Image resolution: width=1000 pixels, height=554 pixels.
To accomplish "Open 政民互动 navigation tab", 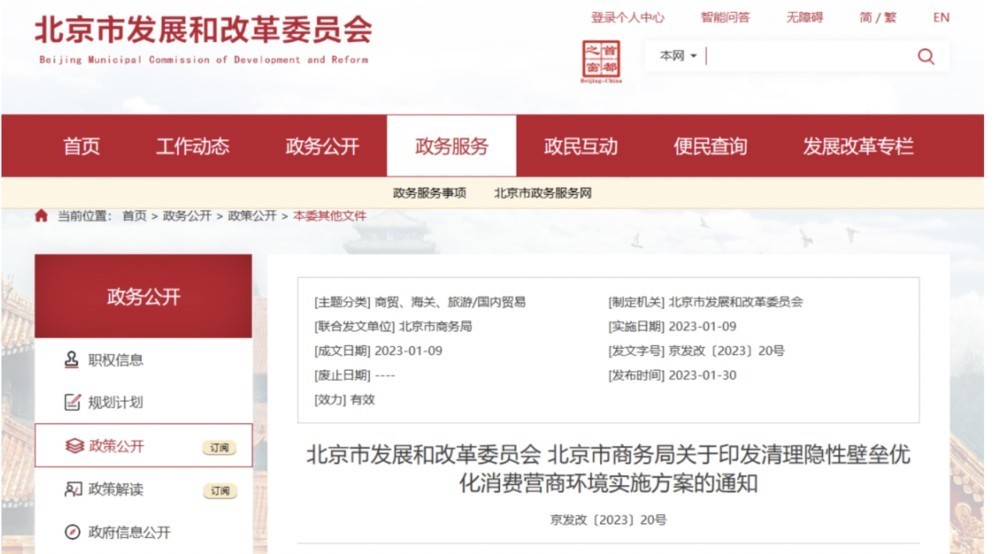I will (x=580, y=147).
